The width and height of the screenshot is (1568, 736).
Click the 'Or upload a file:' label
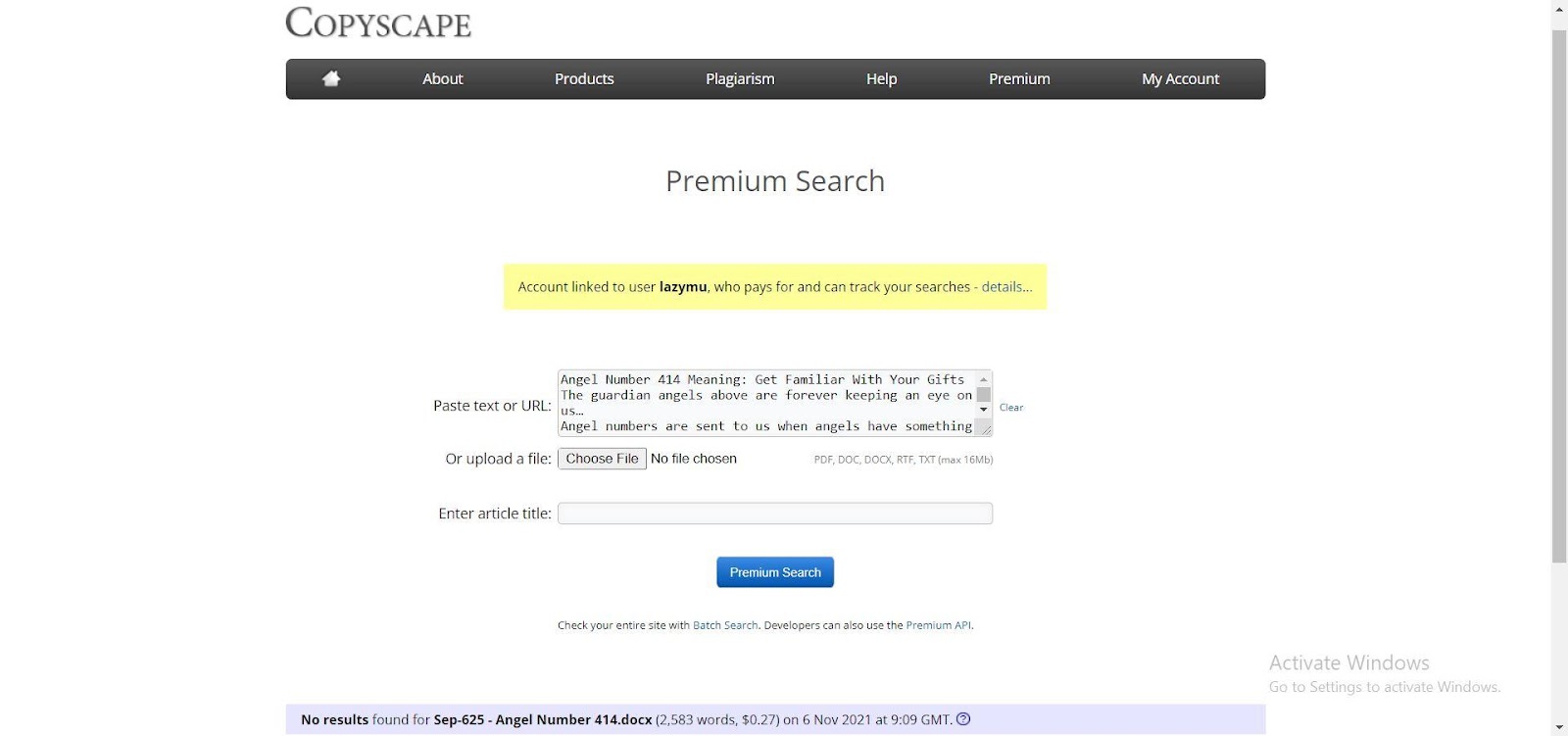click(498, 459)
